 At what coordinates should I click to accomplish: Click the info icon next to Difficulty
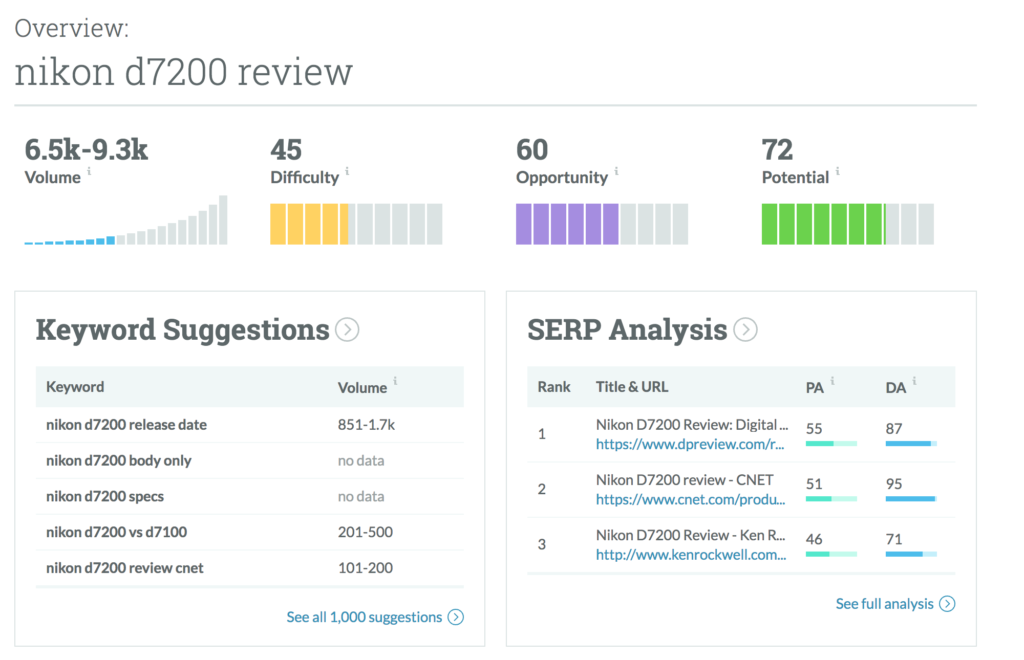pyautogui.click(x=347, y=171)
